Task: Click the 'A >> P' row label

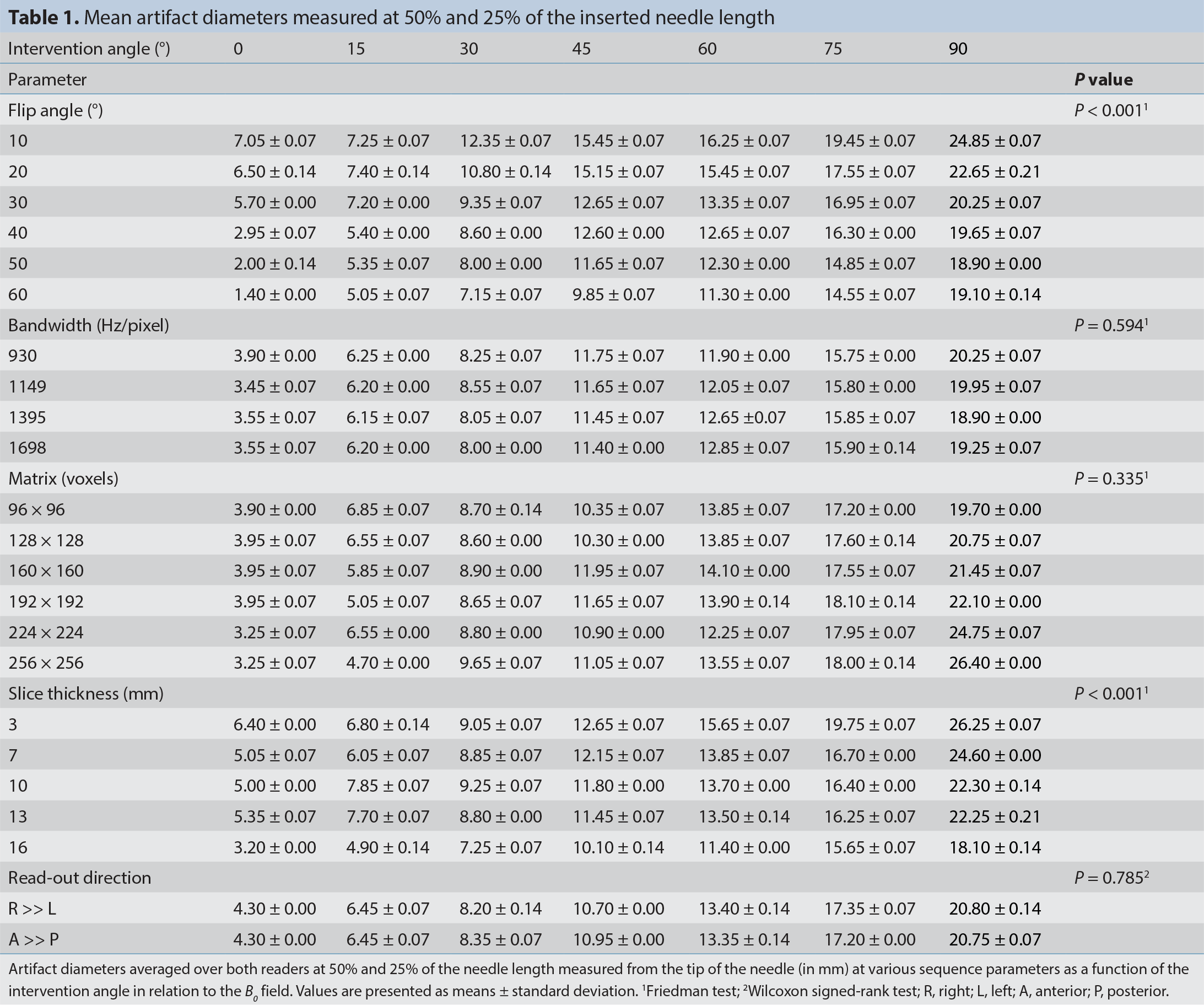Action: click(34, 939)
